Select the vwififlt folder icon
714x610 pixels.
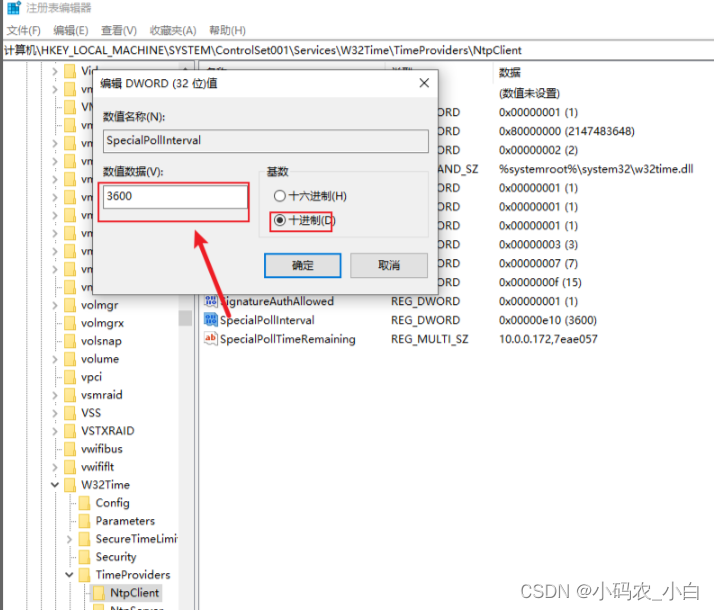pyautogui.click(x=70, y=466)
